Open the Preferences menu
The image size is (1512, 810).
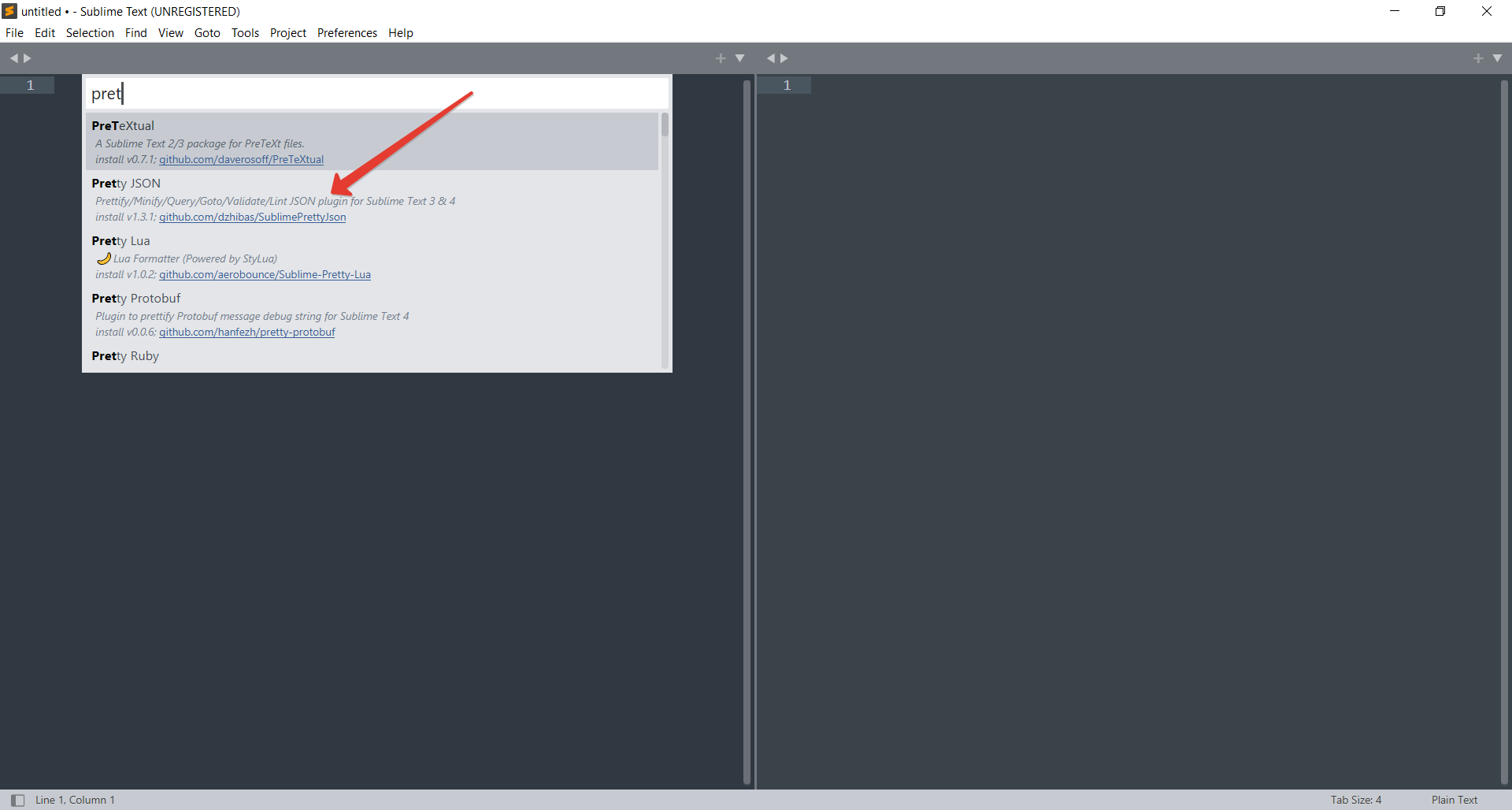tap(347, 33)
